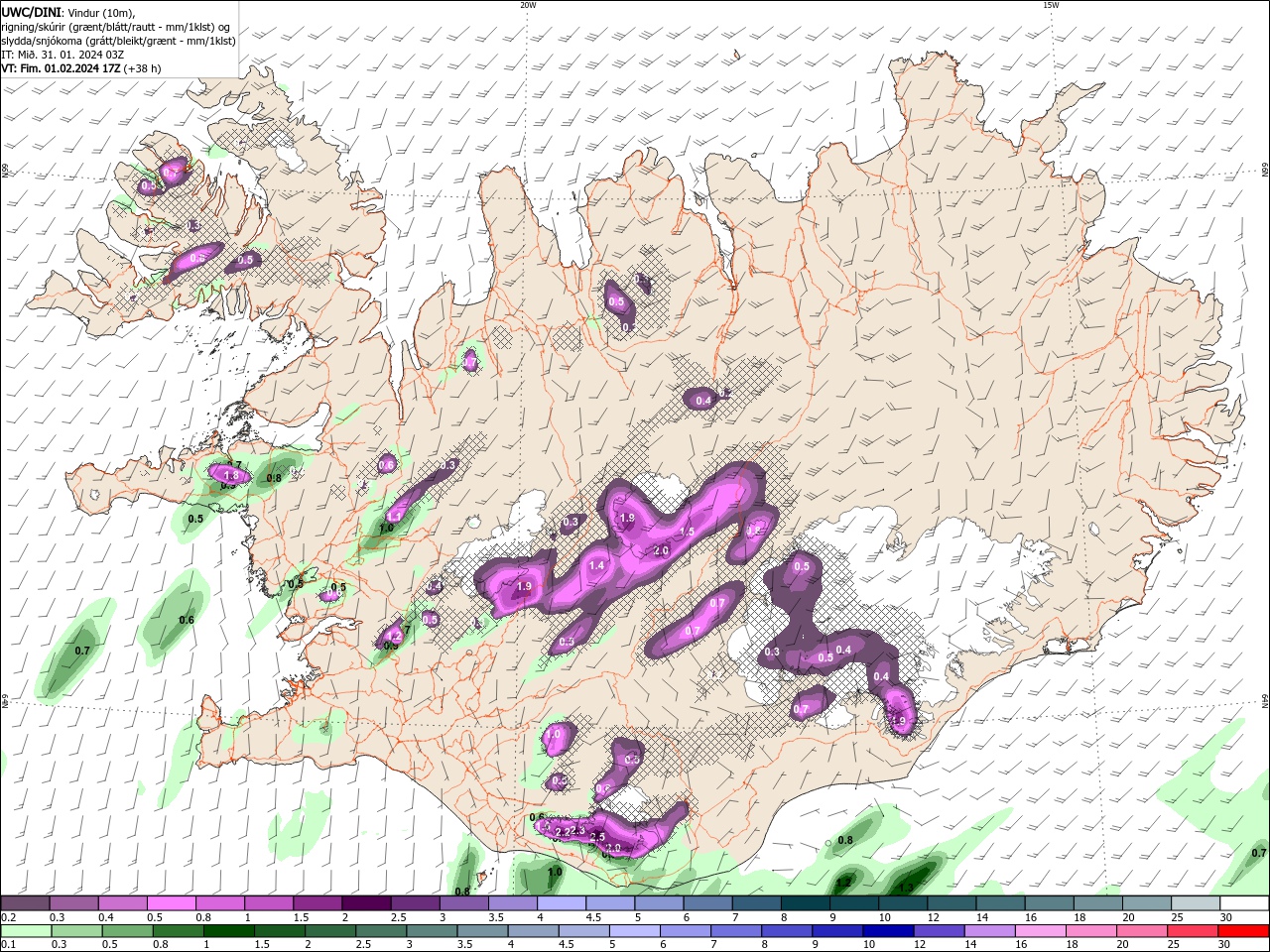
Task: Click the 1.4 snowfall value on the map
Action: click(596, 565)
